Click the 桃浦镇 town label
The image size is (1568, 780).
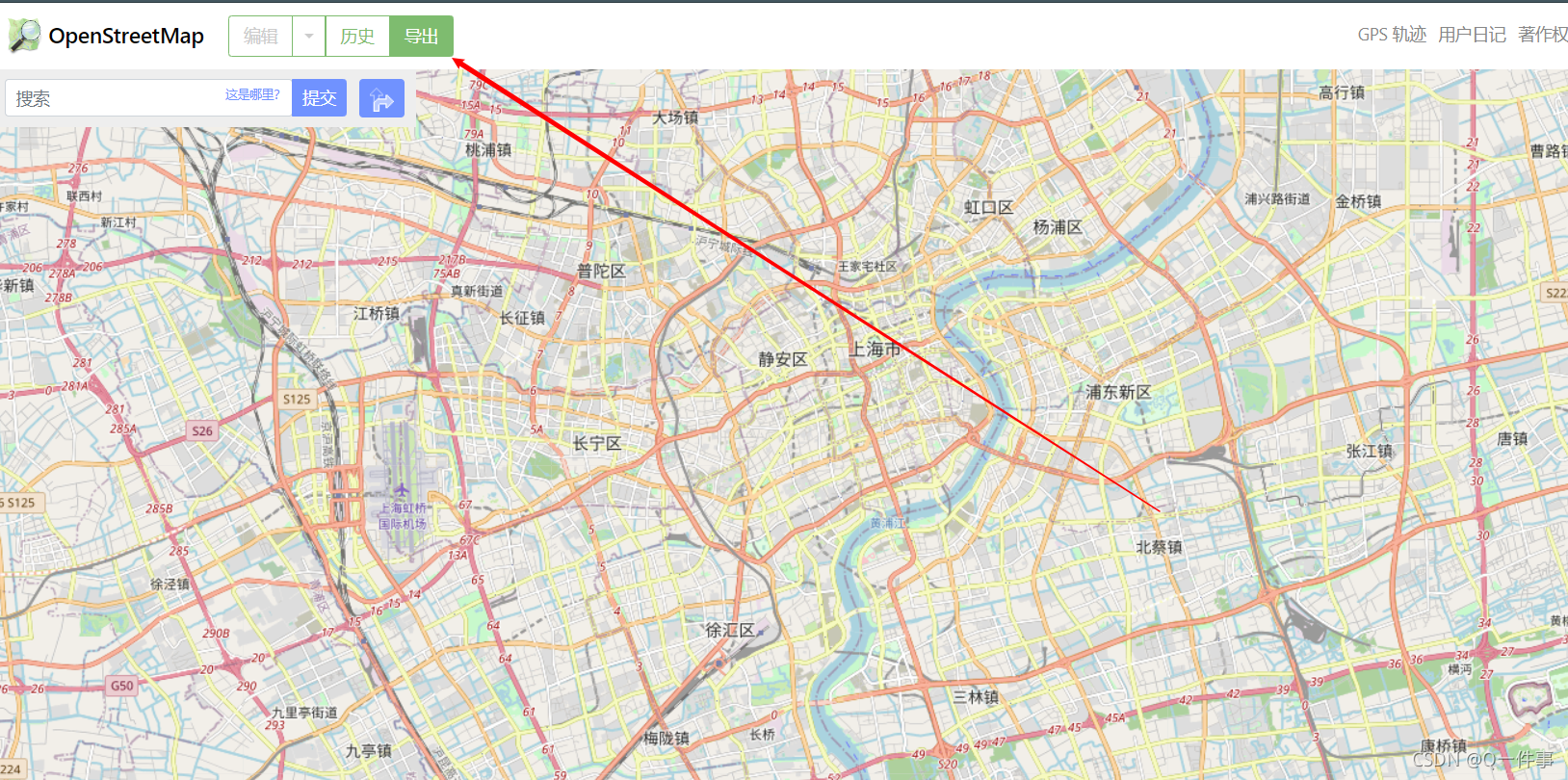coord(488,150)
